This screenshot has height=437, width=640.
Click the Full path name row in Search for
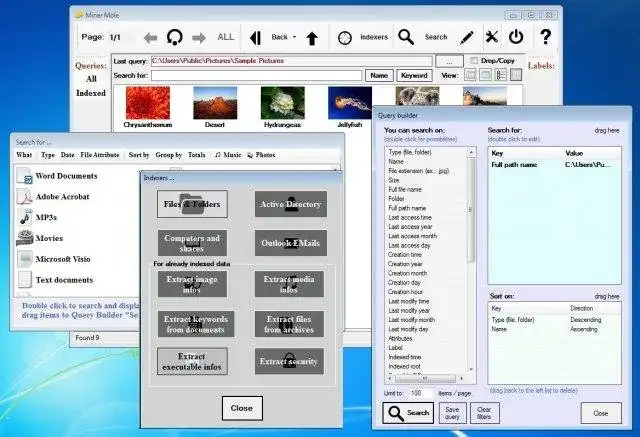554,165
